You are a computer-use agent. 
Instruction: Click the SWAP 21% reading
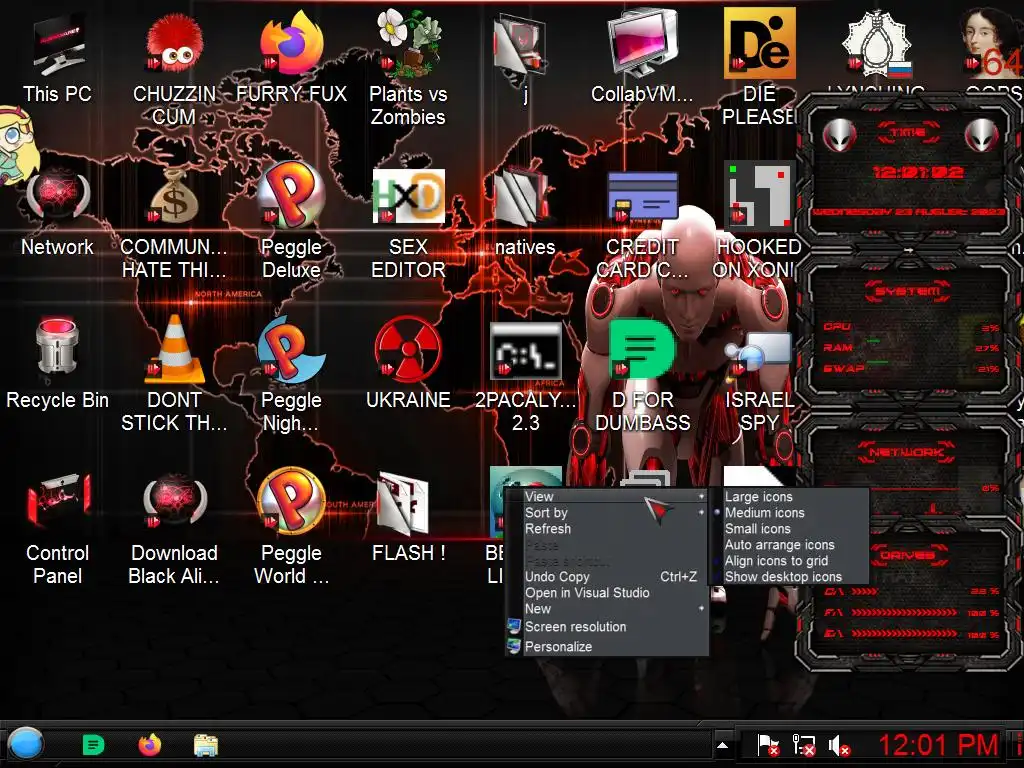988,369
